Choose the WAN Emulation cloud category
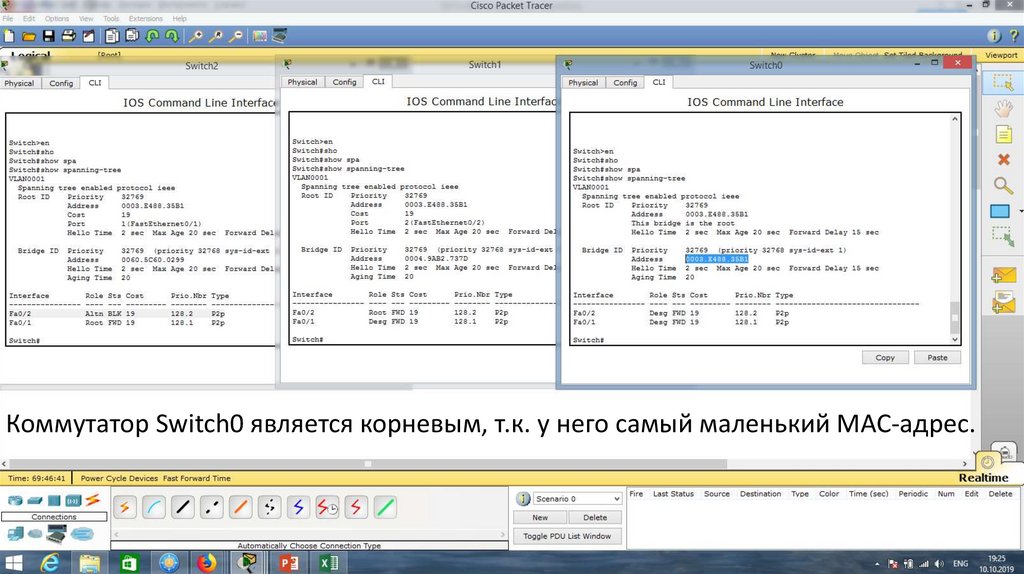1024x574 pixels. tap(35, 534)
